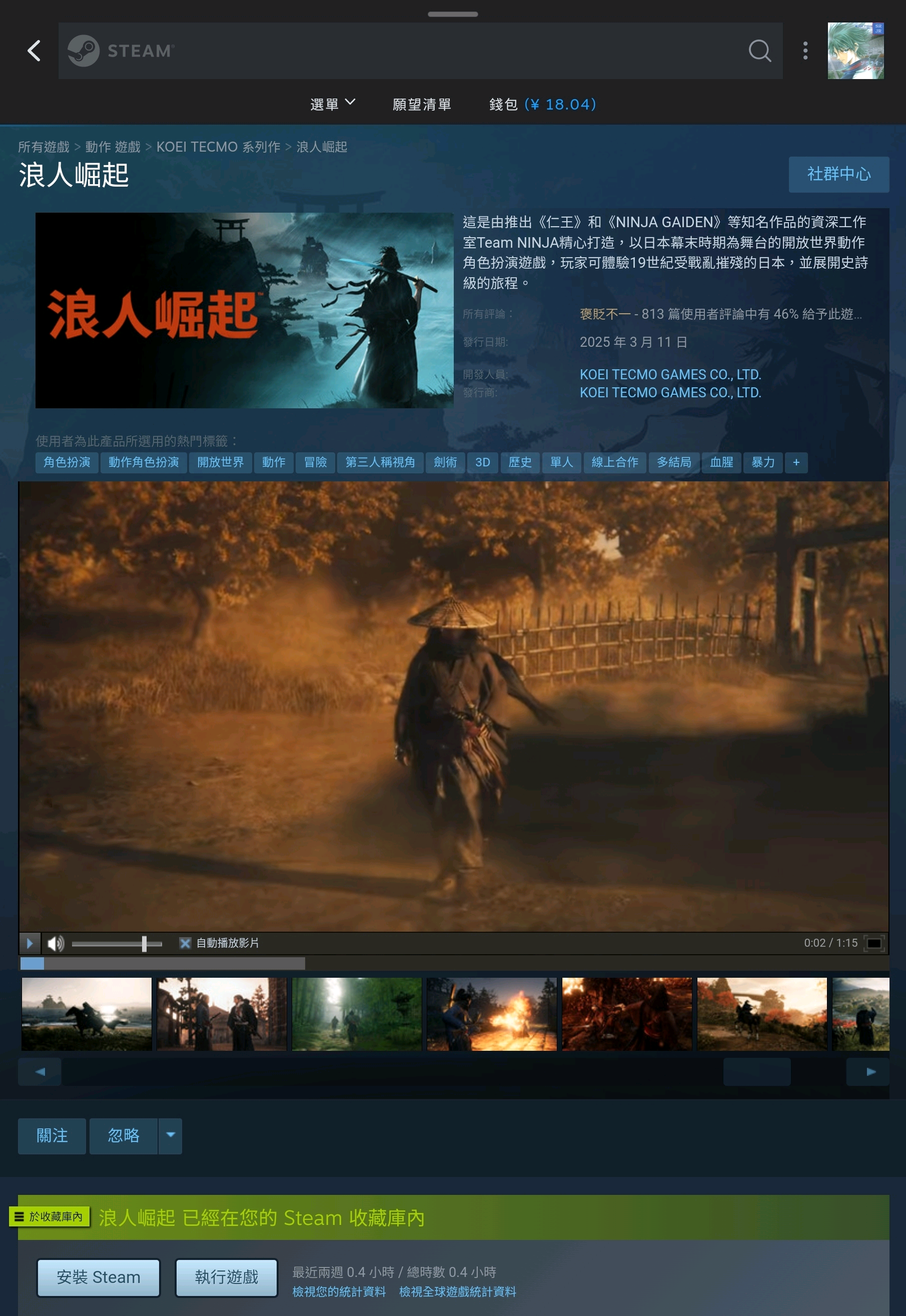Viewport: 906px width, 1316px height.
Task: Select the 歷史 tag
Action: [x=520, y=462]
